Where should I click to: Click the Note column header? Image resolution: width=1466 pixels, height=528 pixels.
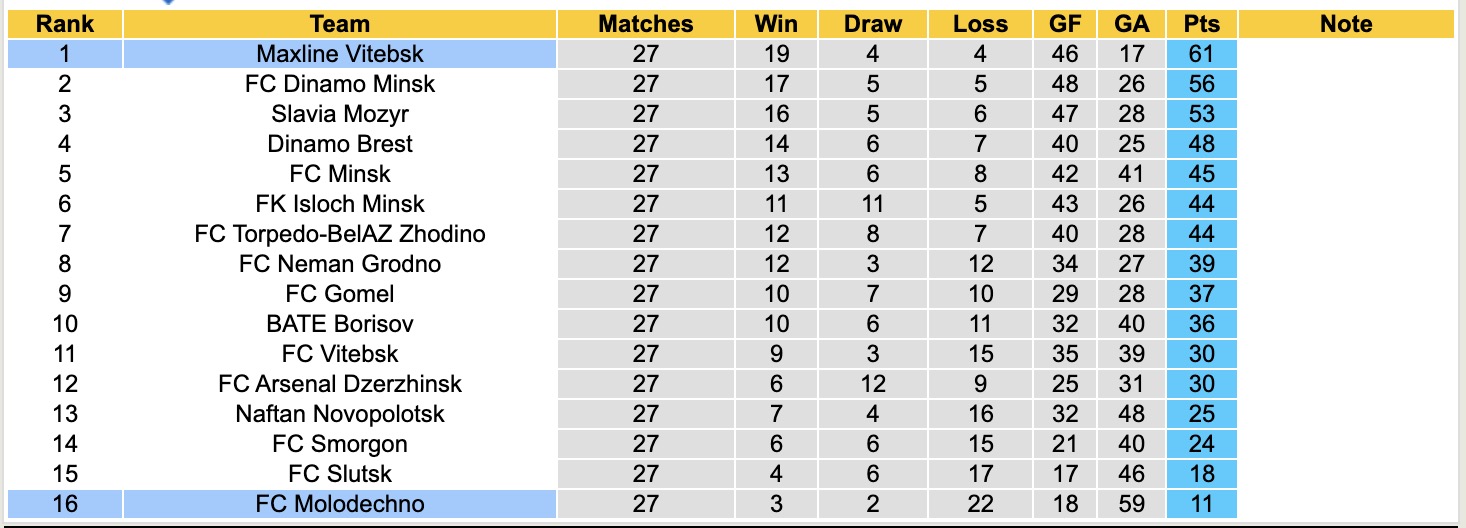(1346, 24)
